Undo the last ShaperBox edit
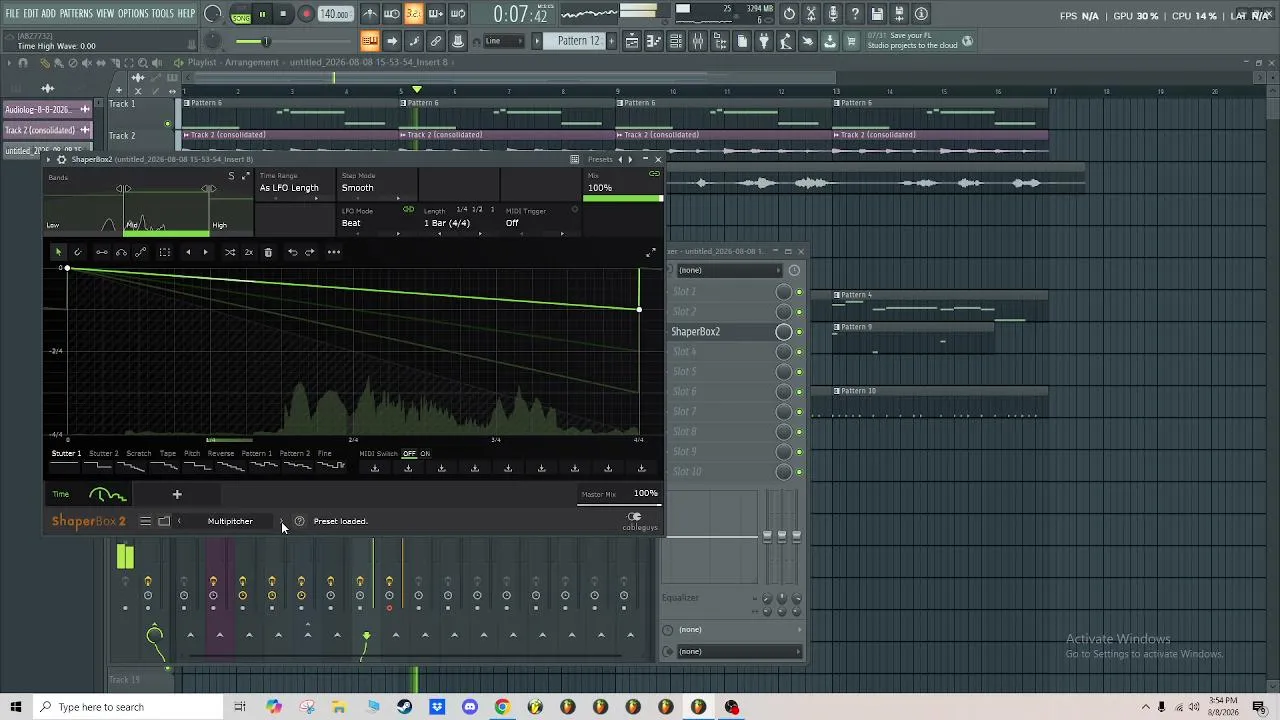This screenshot has width=1280, height=720. (x=292, y=252)
